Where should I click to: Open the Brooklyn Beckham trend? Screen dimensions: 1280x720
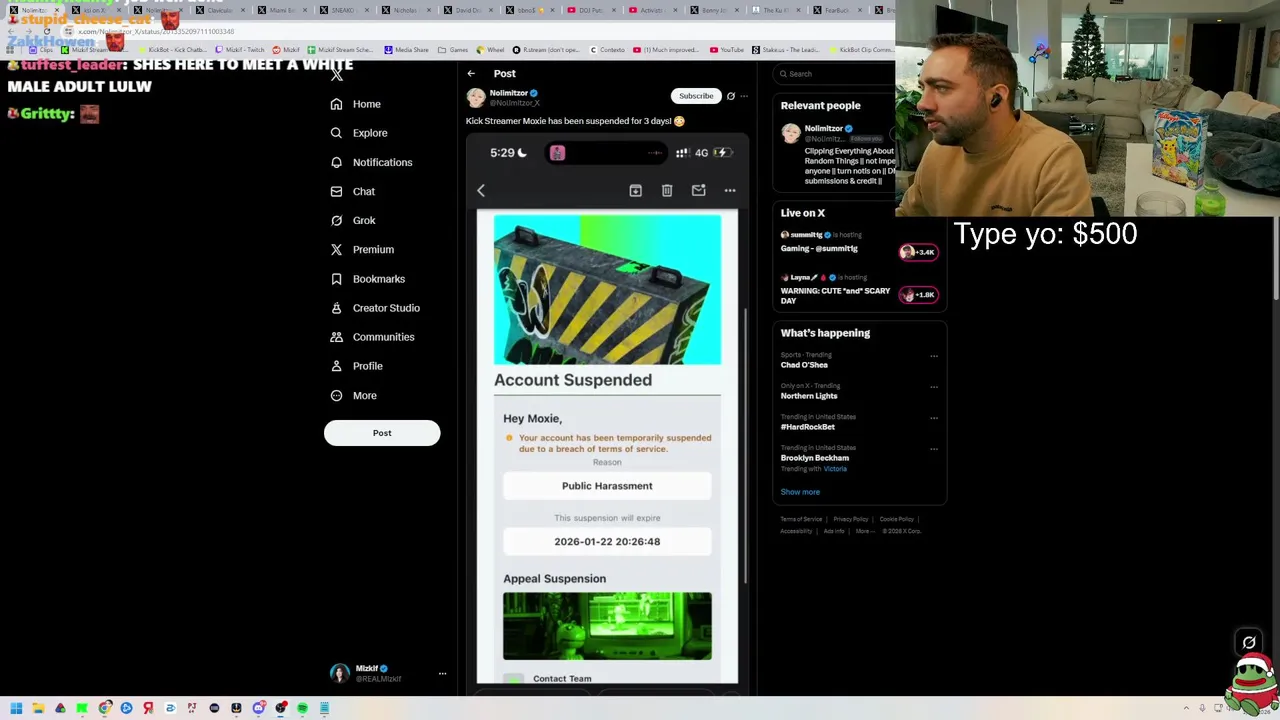click(815, 458)
